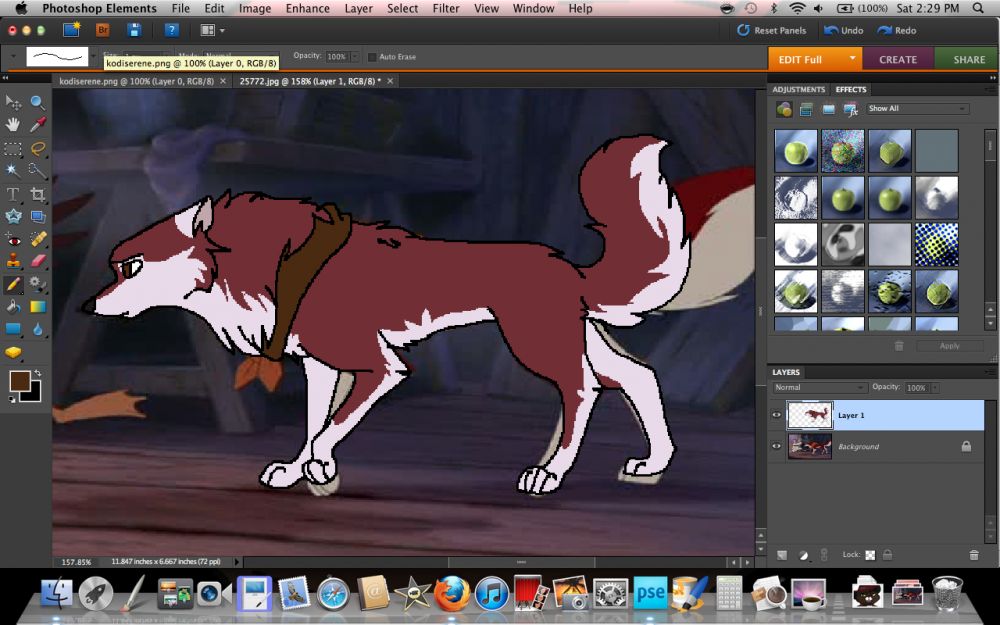Pick the Rectangle shape tool

pyautogui.click(x=13, y=329)
